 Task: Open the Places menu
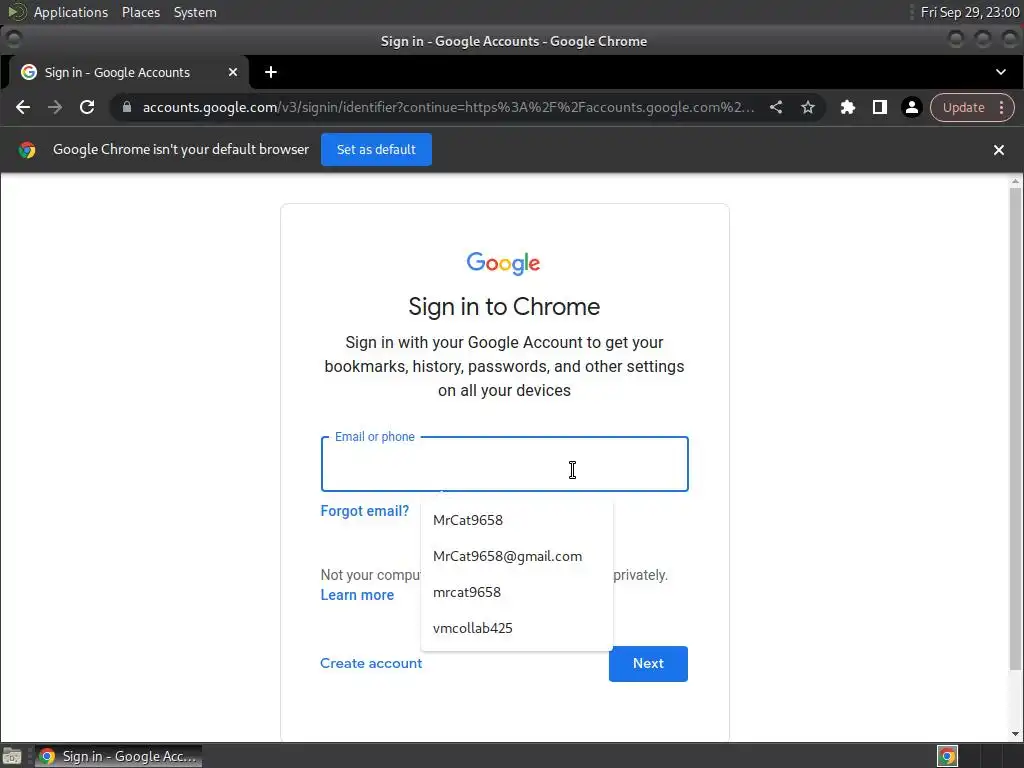[x=140, y=12]
